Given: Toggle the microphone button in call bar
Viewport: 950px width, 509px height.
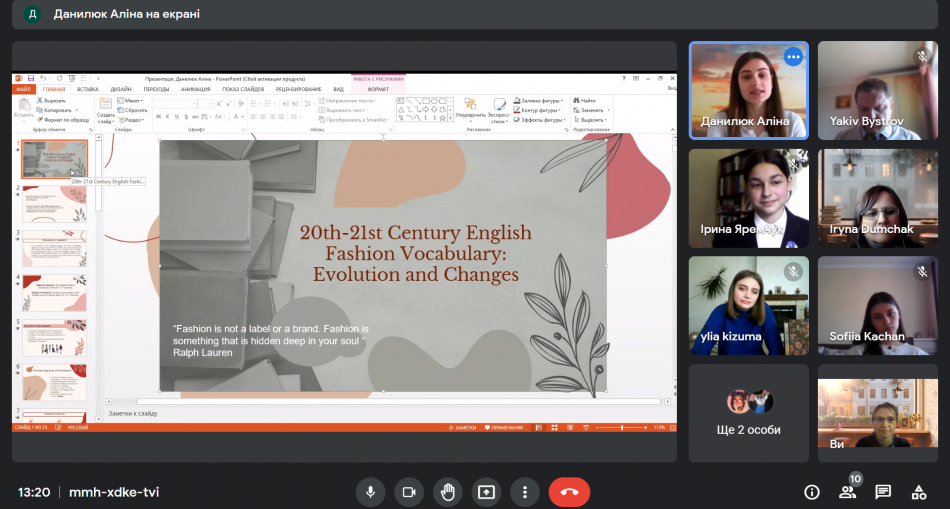Looking at the screenshot, I should (x=370, y=492).
